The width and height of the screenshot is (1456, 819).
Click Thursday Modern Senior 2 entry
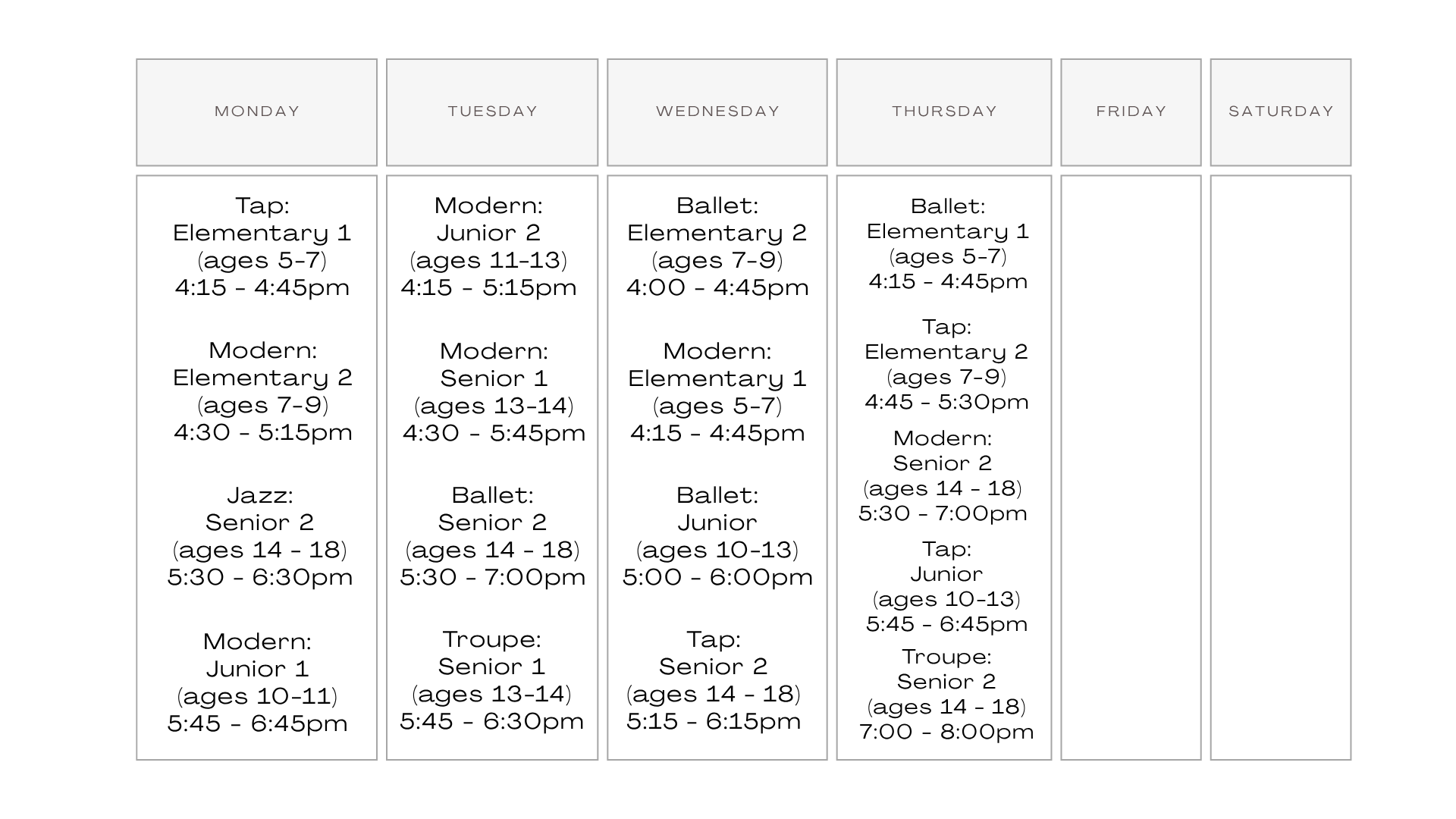[x=943, y=476]
